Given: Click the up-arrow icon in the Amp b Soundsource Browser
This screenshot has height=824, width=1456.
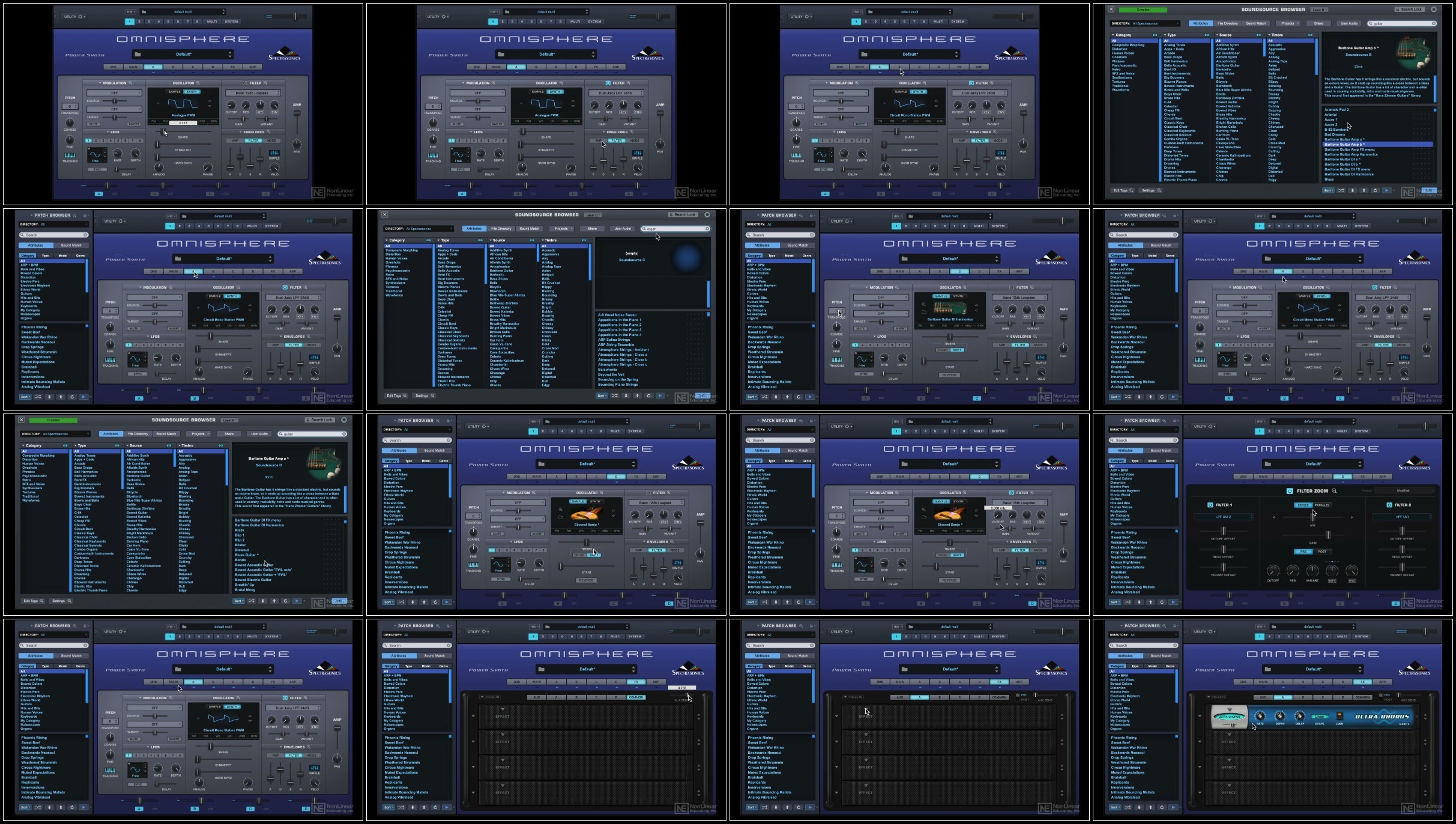Looking at the screenshot, I should click(x=1364, y=190).
